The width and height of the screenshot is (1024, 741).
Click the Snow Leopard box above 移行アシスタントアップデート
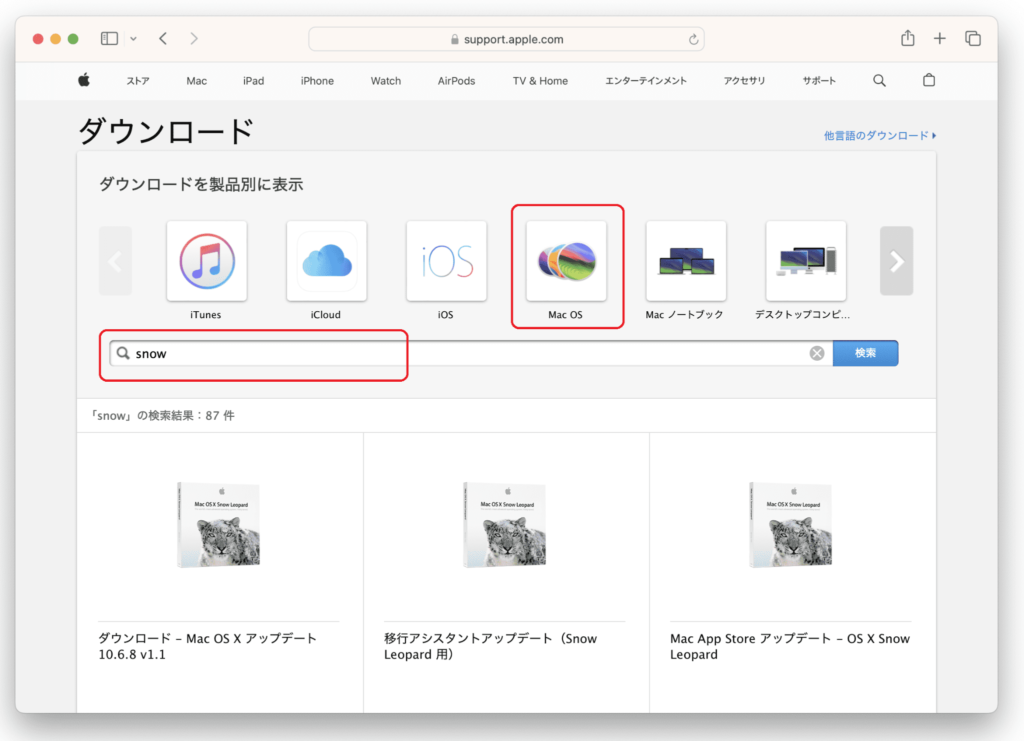505,525
